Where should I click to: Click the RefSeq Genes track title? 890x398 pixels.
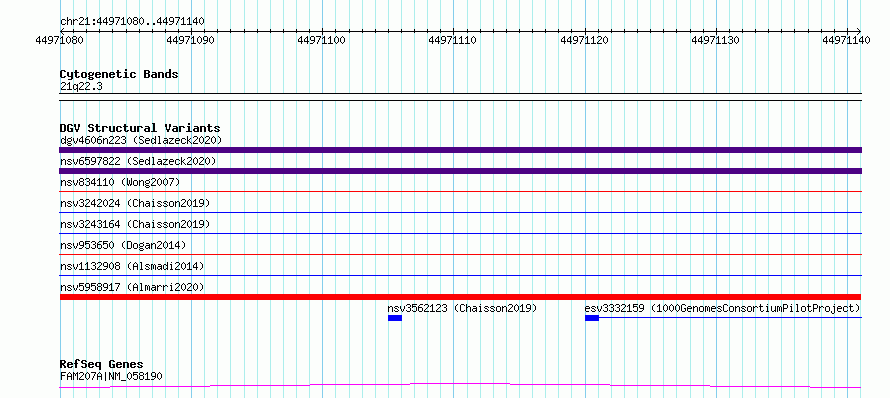click(102, 364)
